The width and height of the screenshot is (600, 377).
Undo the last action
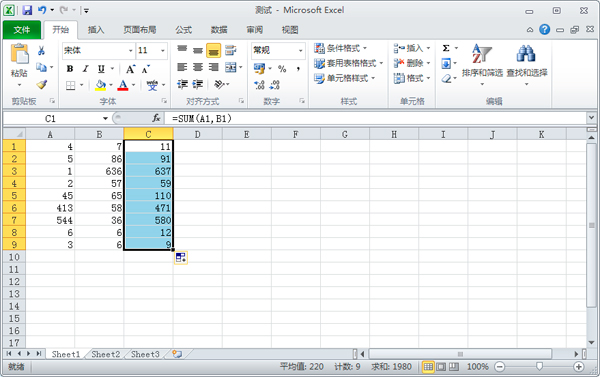click(42, 10)
